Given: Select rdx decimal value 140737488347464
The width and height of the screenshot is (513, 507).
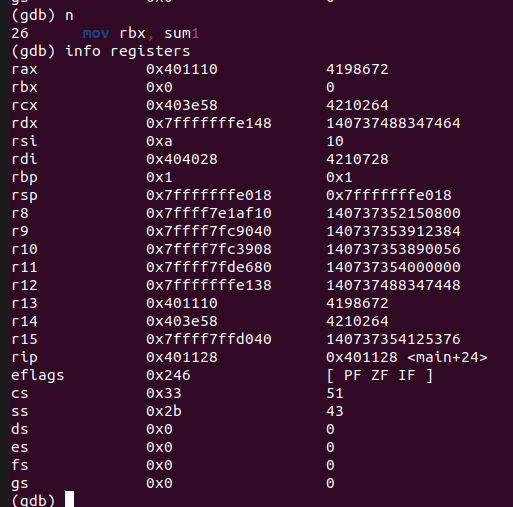Looking at the screenshot, I should click(x=393, y=123).
